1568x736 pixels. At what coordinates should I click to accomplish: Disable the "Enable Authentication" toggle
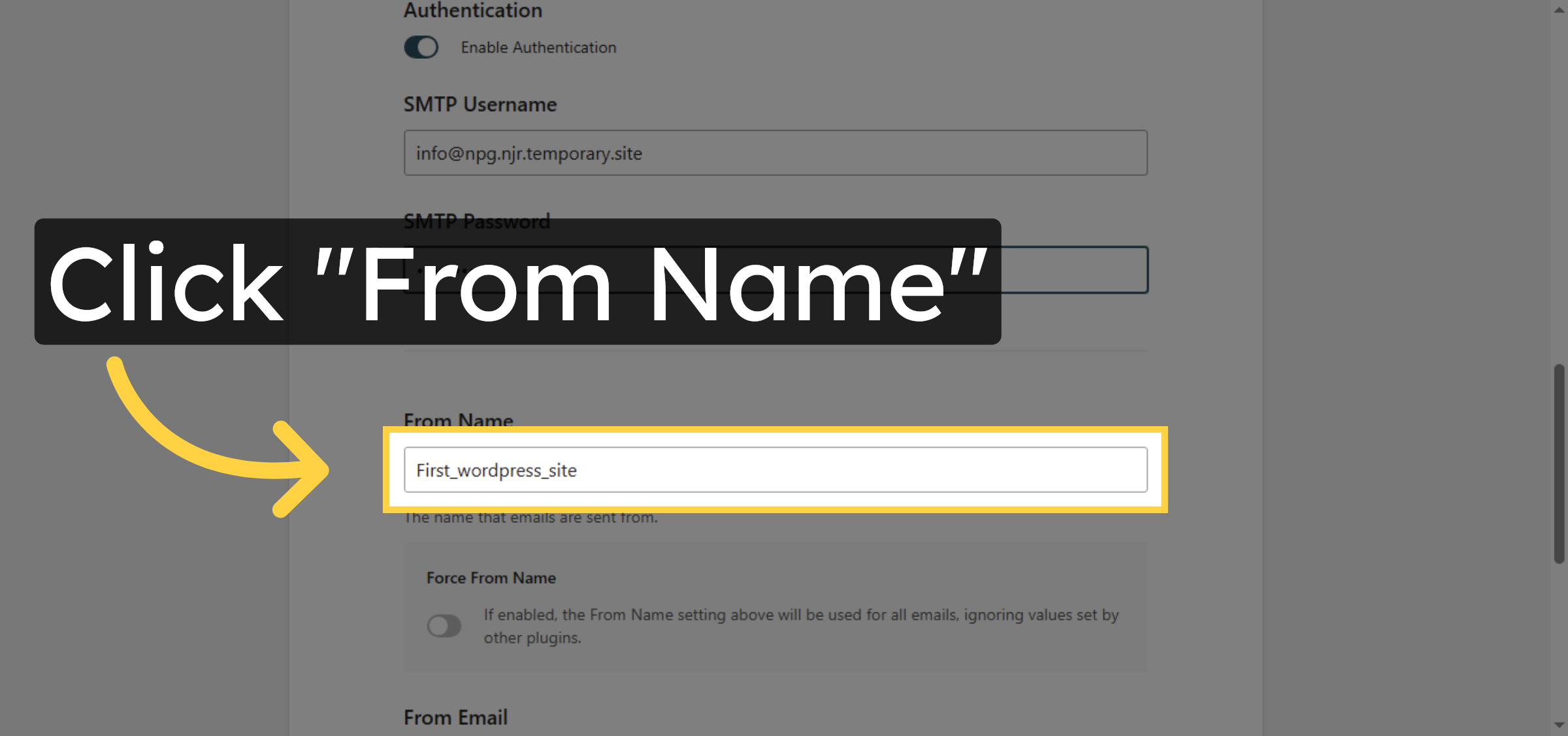tap(421, 47)
